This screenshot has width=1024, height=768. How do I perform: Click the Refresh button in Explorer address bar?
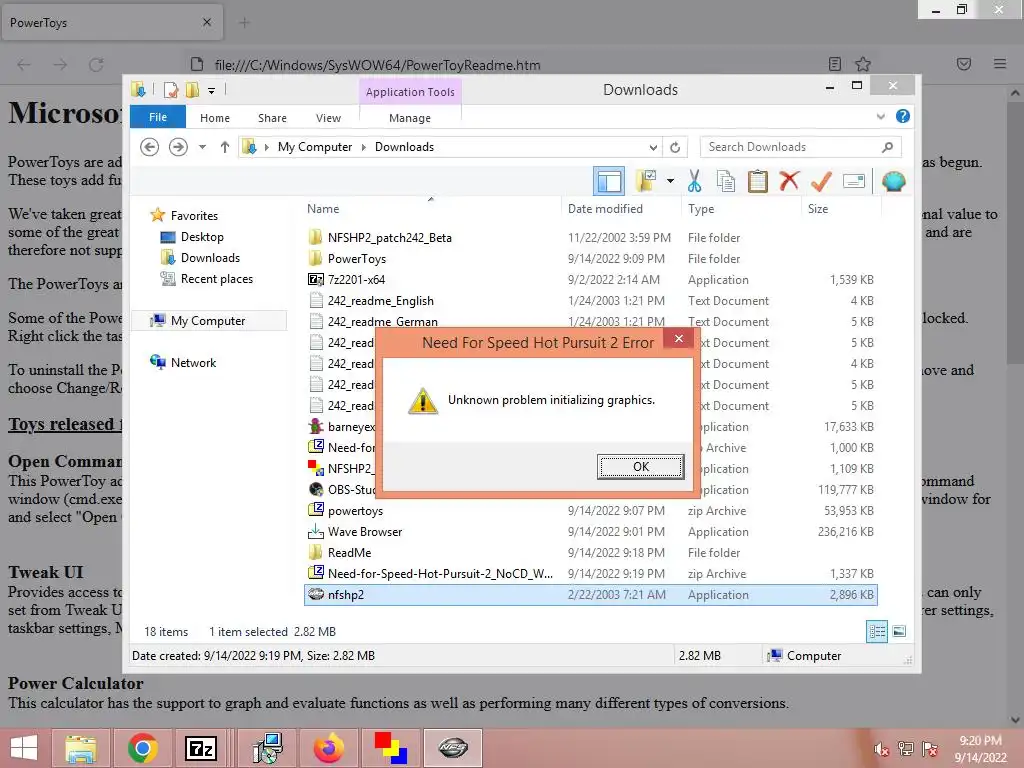click(x=675, y=148)
